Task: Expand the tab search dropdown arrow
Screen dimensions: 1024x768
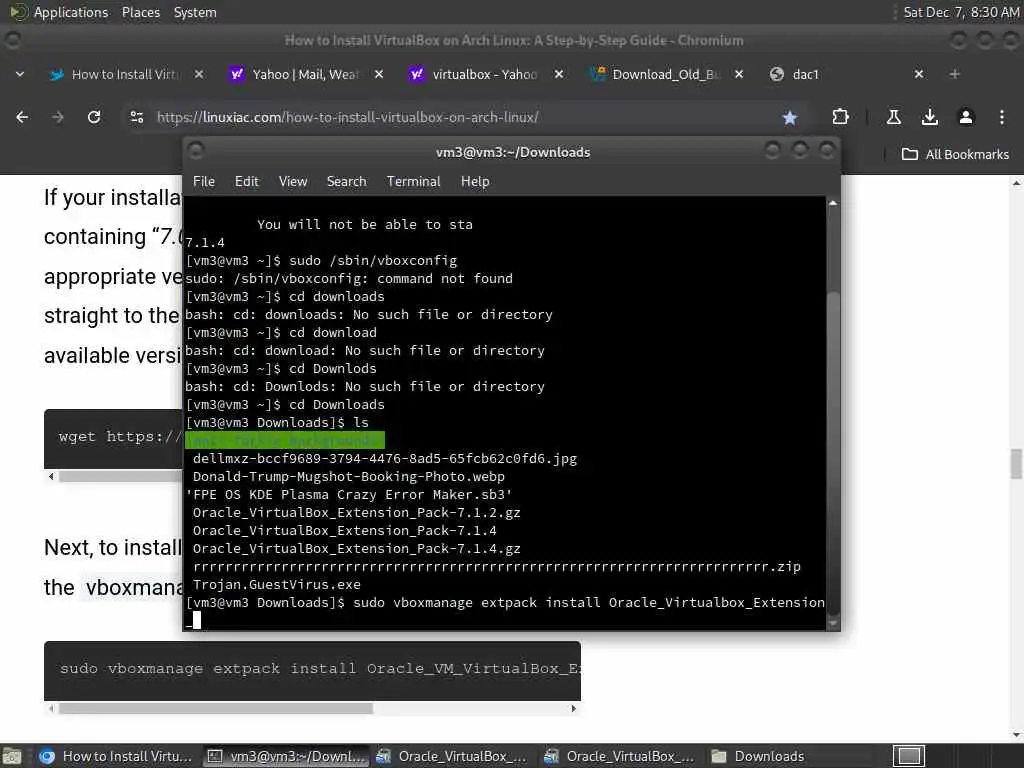Action: pos(20,74)
